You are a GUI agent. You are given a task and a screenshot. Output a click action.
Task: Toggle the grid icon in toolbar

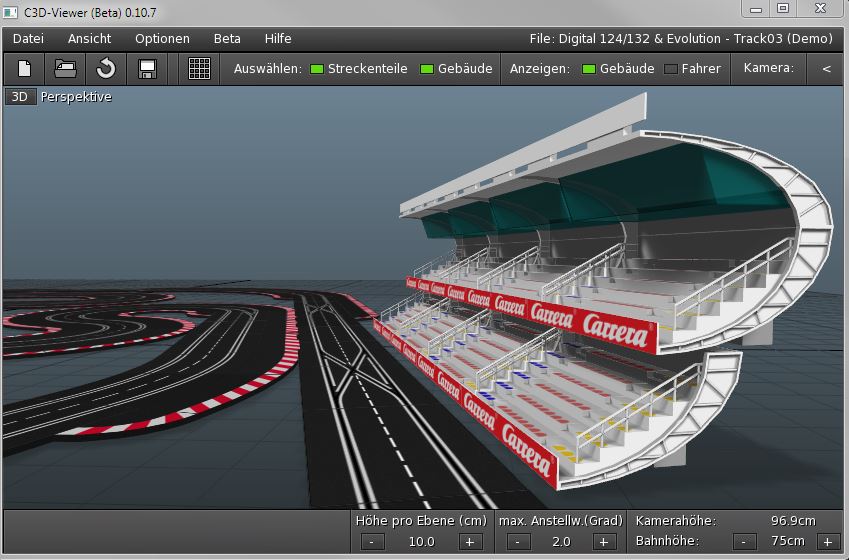[199, 69]
